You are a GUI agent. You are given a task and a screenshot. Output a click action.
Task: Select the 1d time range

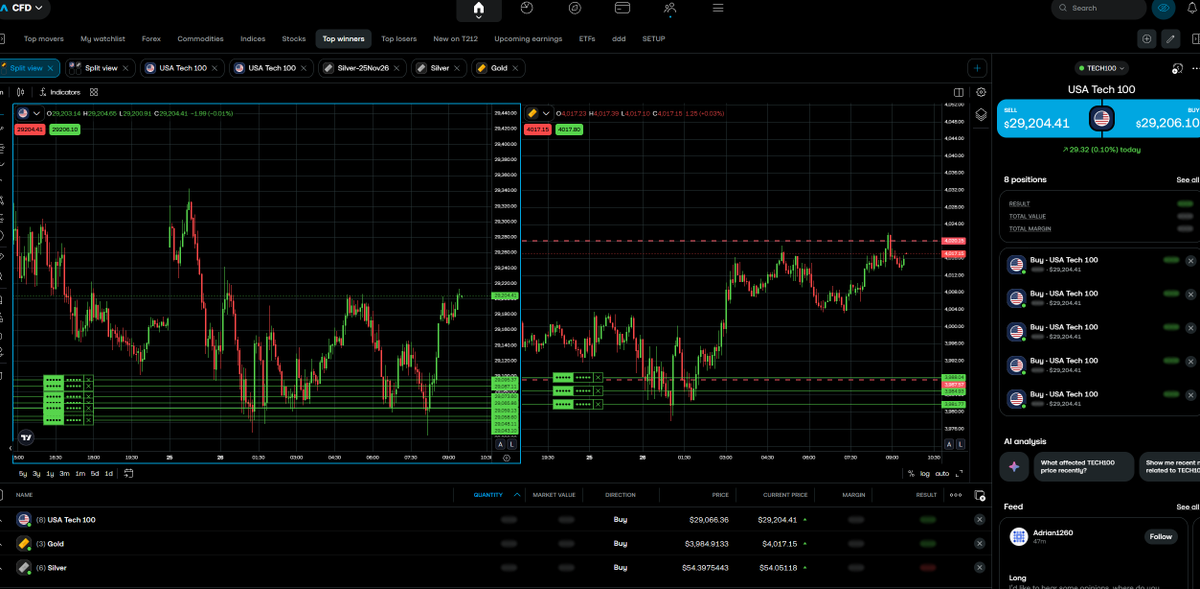click(108, 473)
